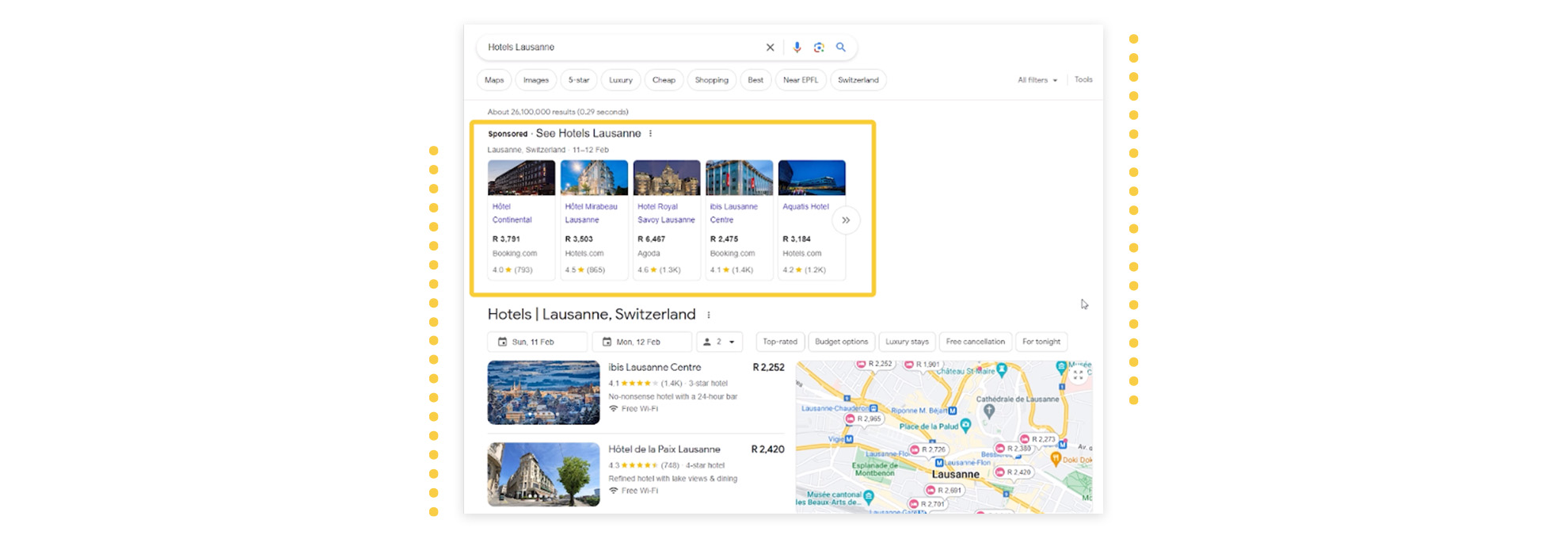
Task: Start voice search with the microphone icon
Action: point(797,48)
